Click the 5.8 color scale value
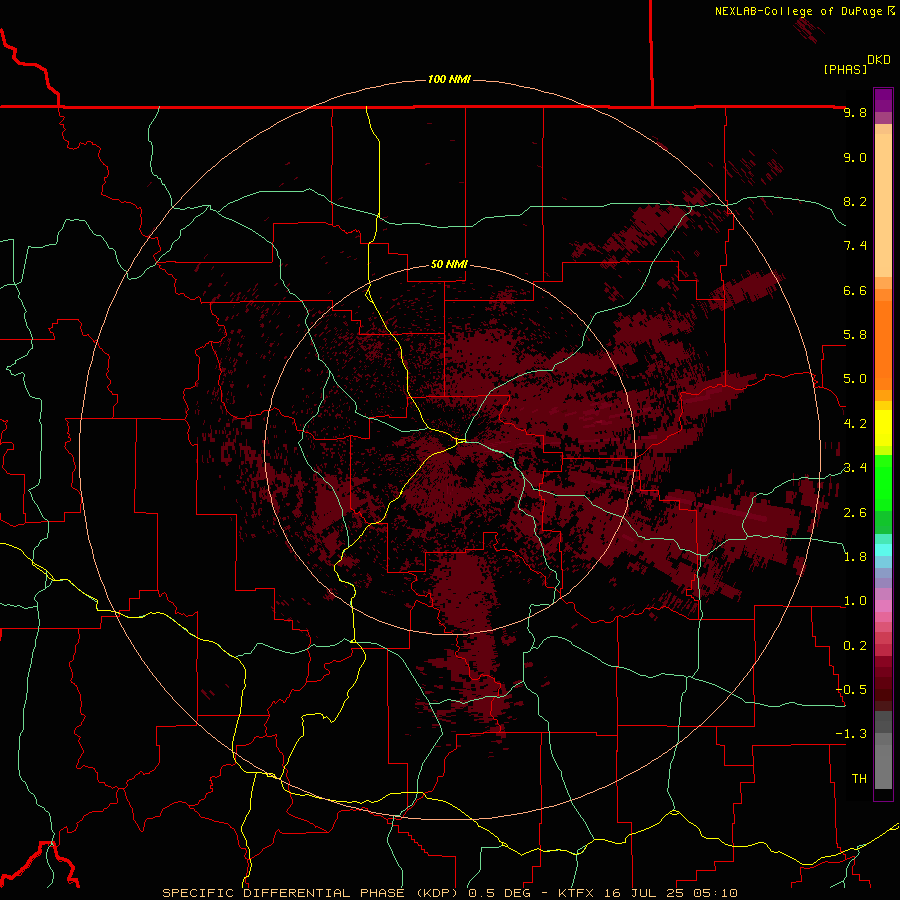900x900 pixels. (855, 335)
